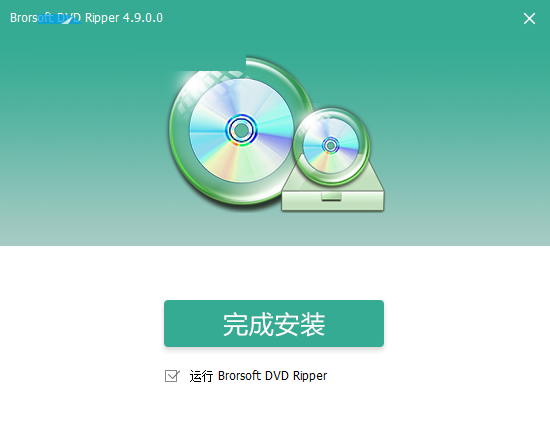This screenshot has height=425, width=550.
Task: Click the Brorsoft DVD Ripper 4.9.0.0 title
Action: click(86, 18)
